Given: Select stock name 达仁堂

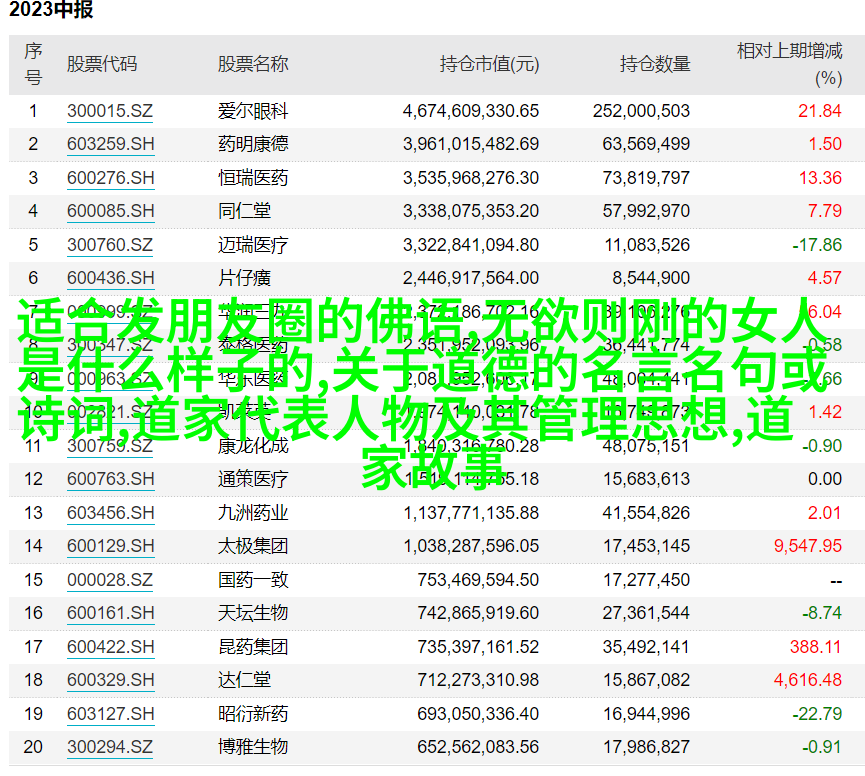Looking at the screenshot, I should tap(244, 680).
